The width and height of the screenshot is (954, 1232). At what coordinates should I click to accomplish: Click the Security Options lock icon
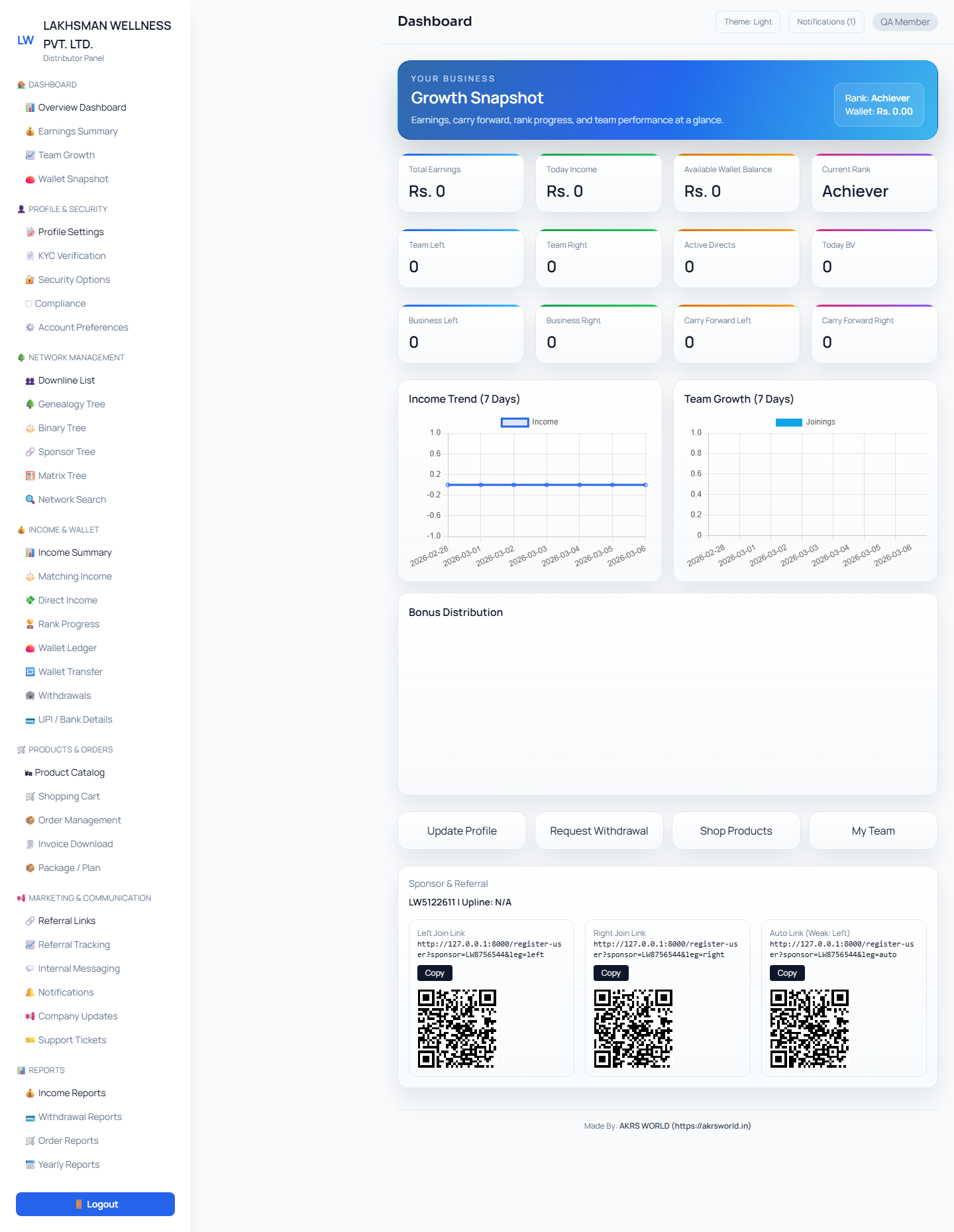click(x=30, y=280)
